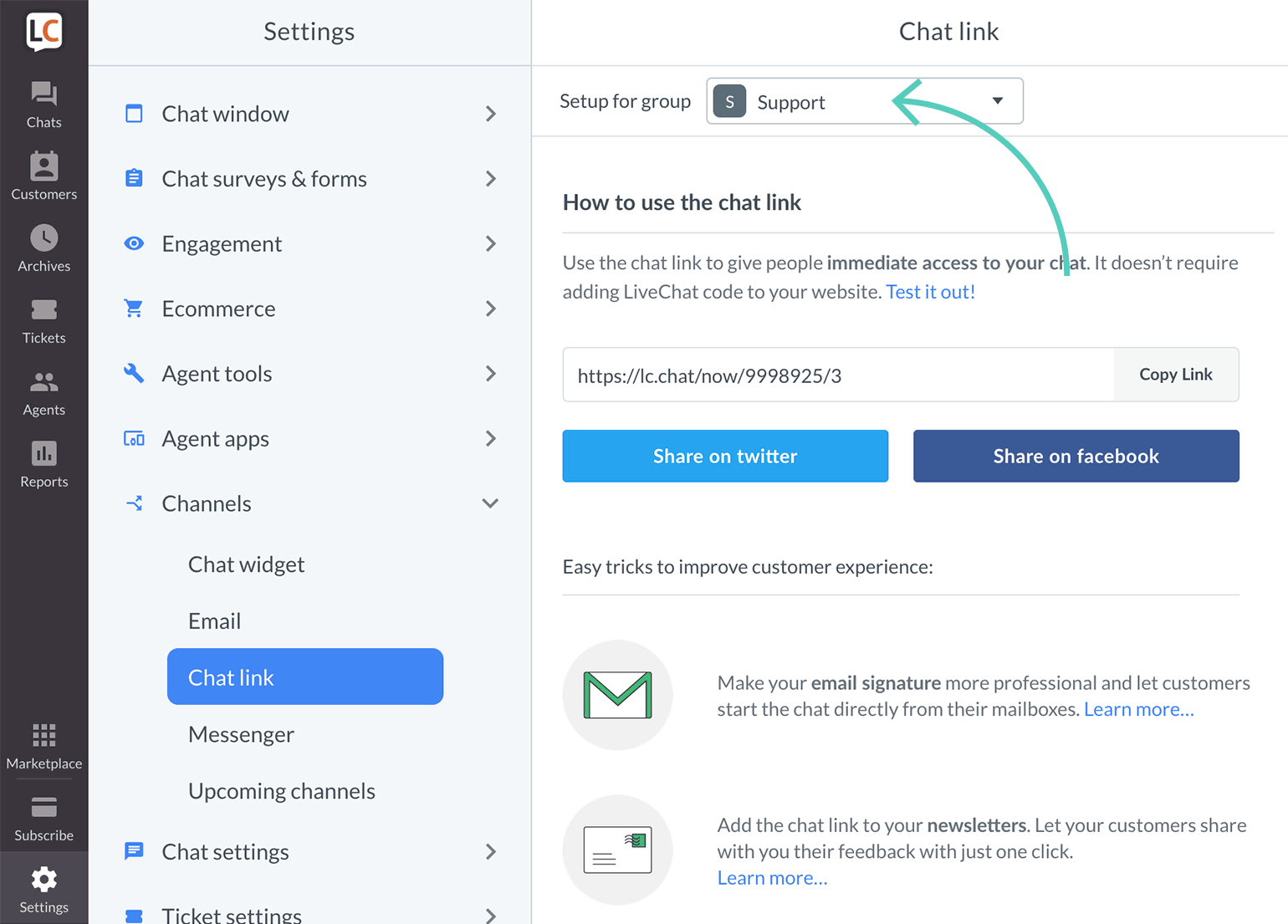Select the Chat link menu item
The height and width of the screenshot is (924, 1288).
(305, 676)
